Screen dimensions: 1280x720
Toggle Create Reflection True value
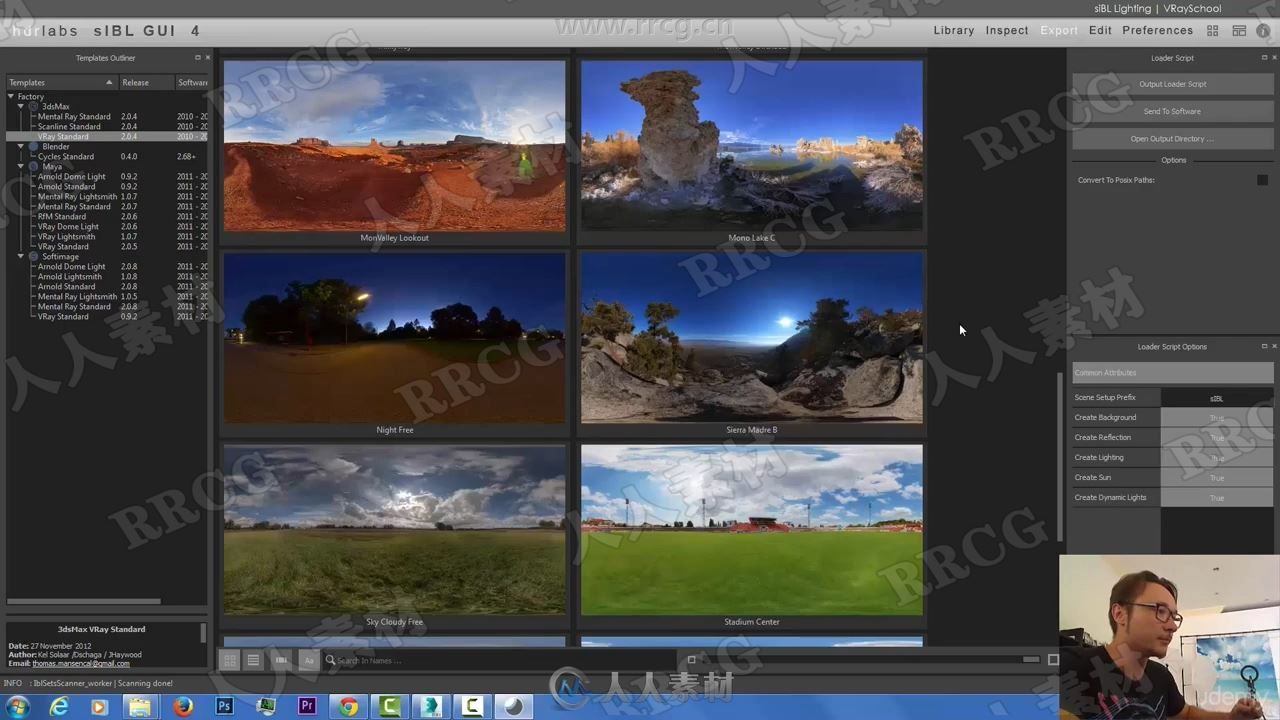pyautogui.click(x=1216, y=437)
